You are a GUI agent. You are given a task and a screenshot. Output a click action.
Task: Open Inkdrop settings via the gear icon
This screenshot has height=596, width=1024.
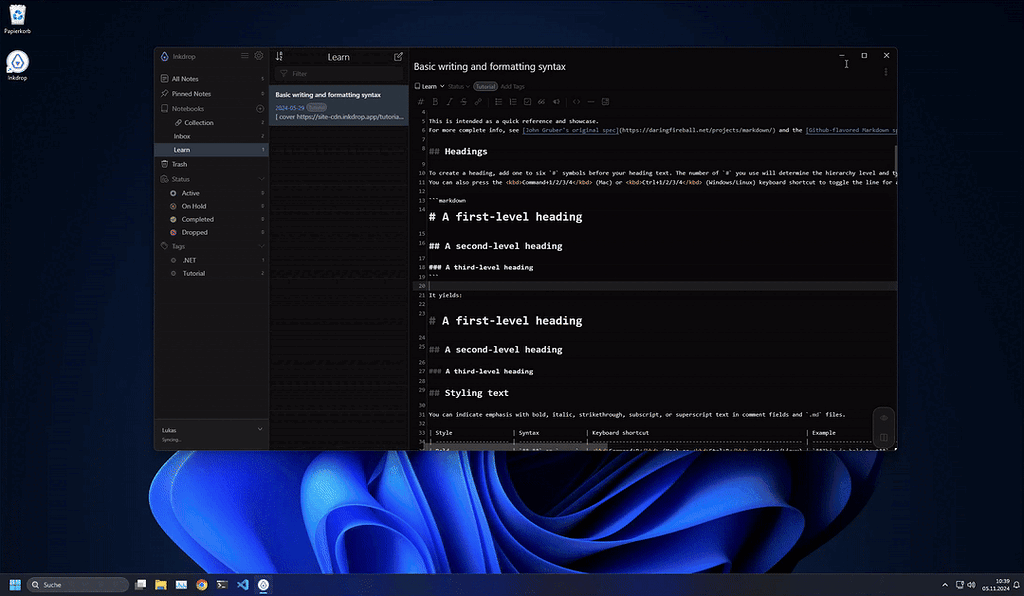[x=258, y=56]
